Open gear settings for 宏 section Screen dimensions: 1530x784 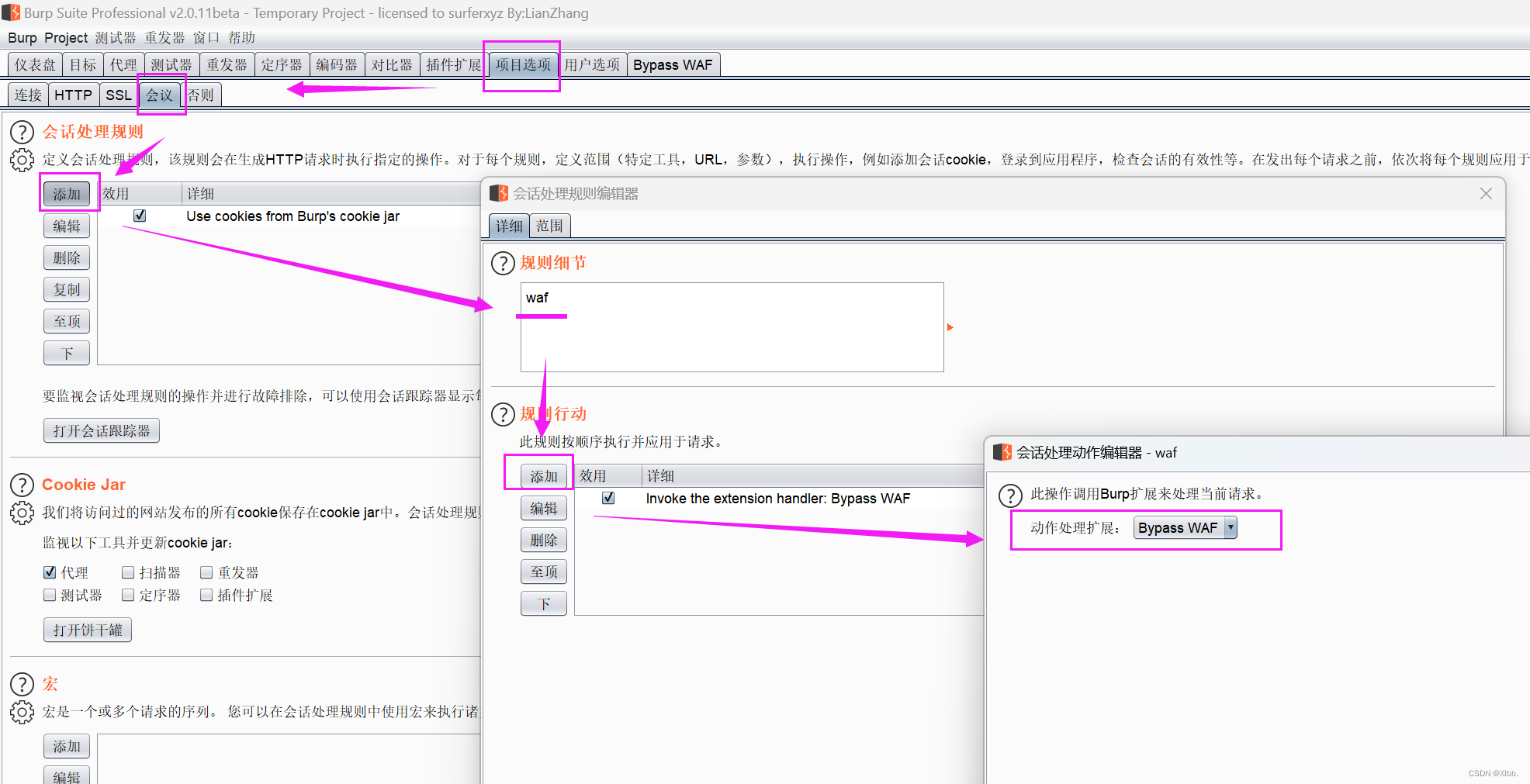[22, 712]
